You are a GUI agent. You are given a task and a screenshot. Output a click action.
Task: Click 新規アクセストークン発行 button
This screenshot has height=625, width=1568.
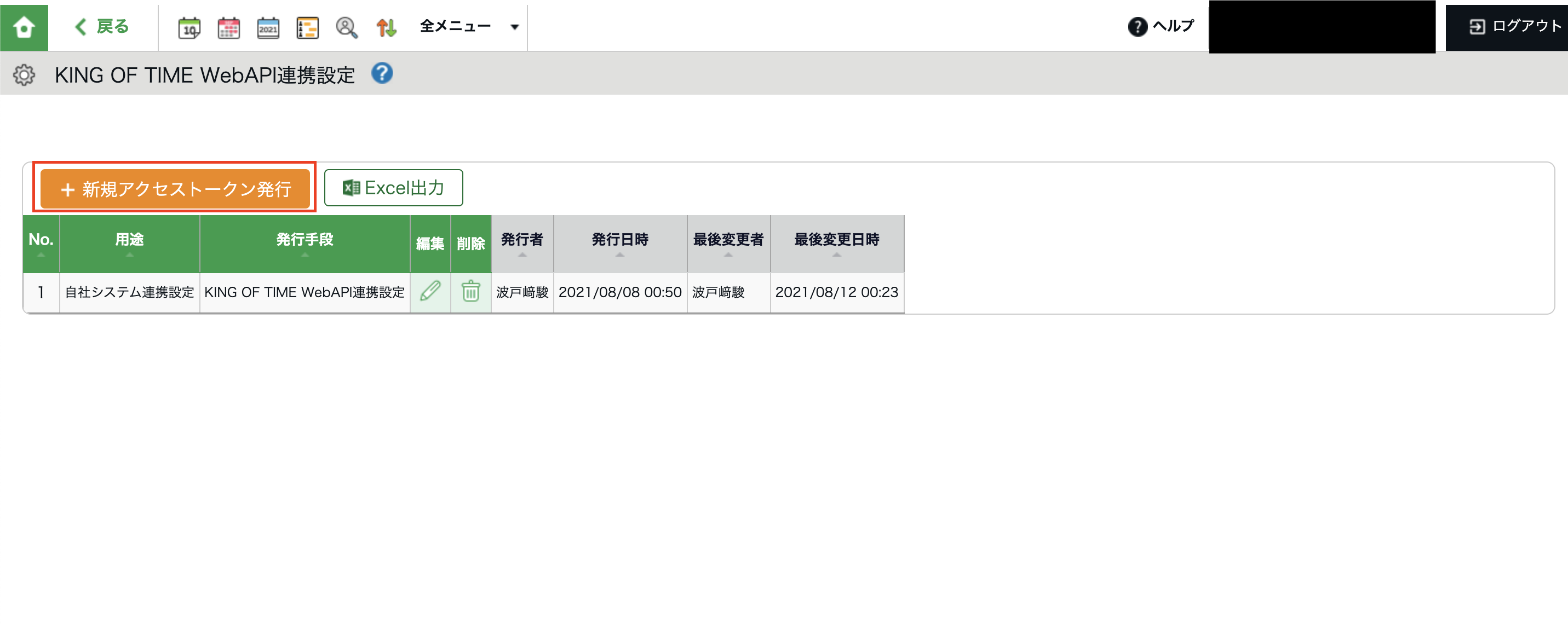(x=175, y=188)
